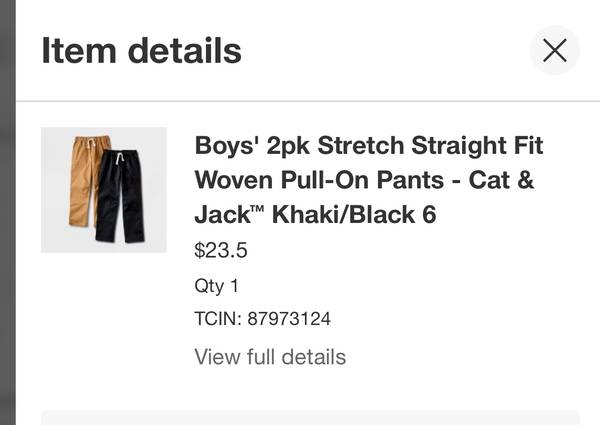Click "Boys' 2pk Stretch Straight Fit" title line

click(x=369, y=145)
